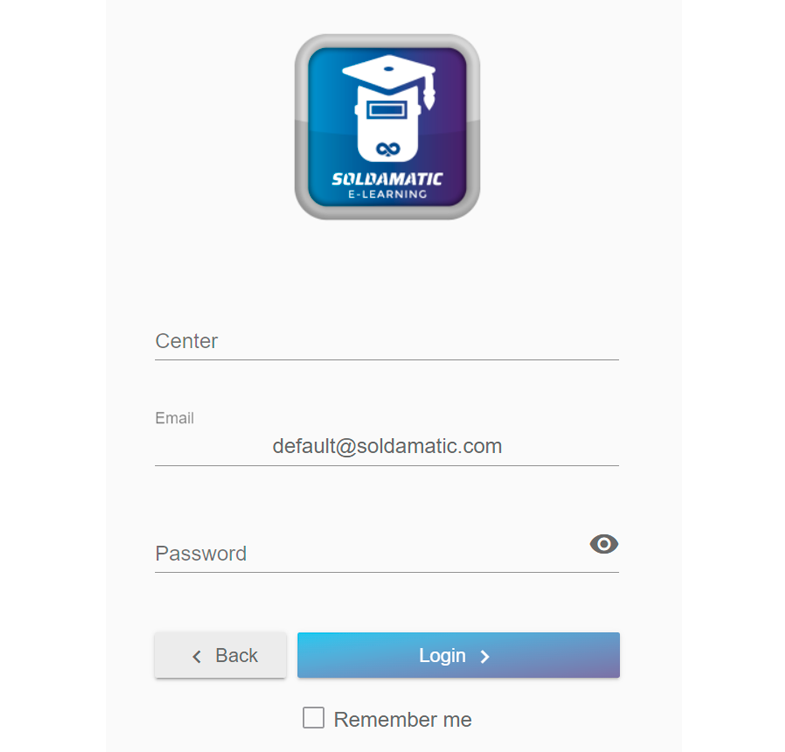
Task: Go back with the Back button
Action: [x=220, y=655]
